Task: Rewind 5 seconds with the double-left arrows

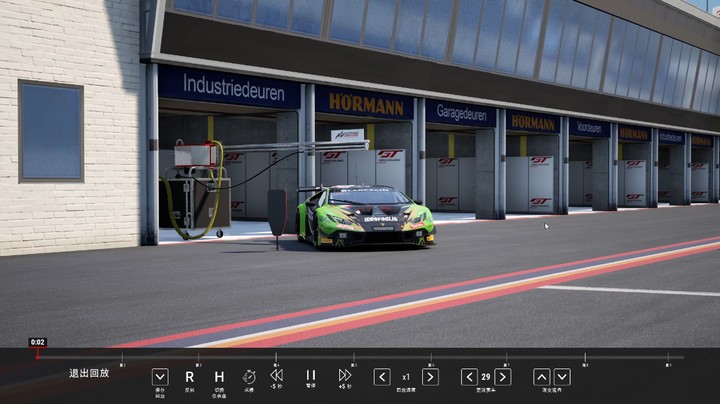Action: (276, 376)
